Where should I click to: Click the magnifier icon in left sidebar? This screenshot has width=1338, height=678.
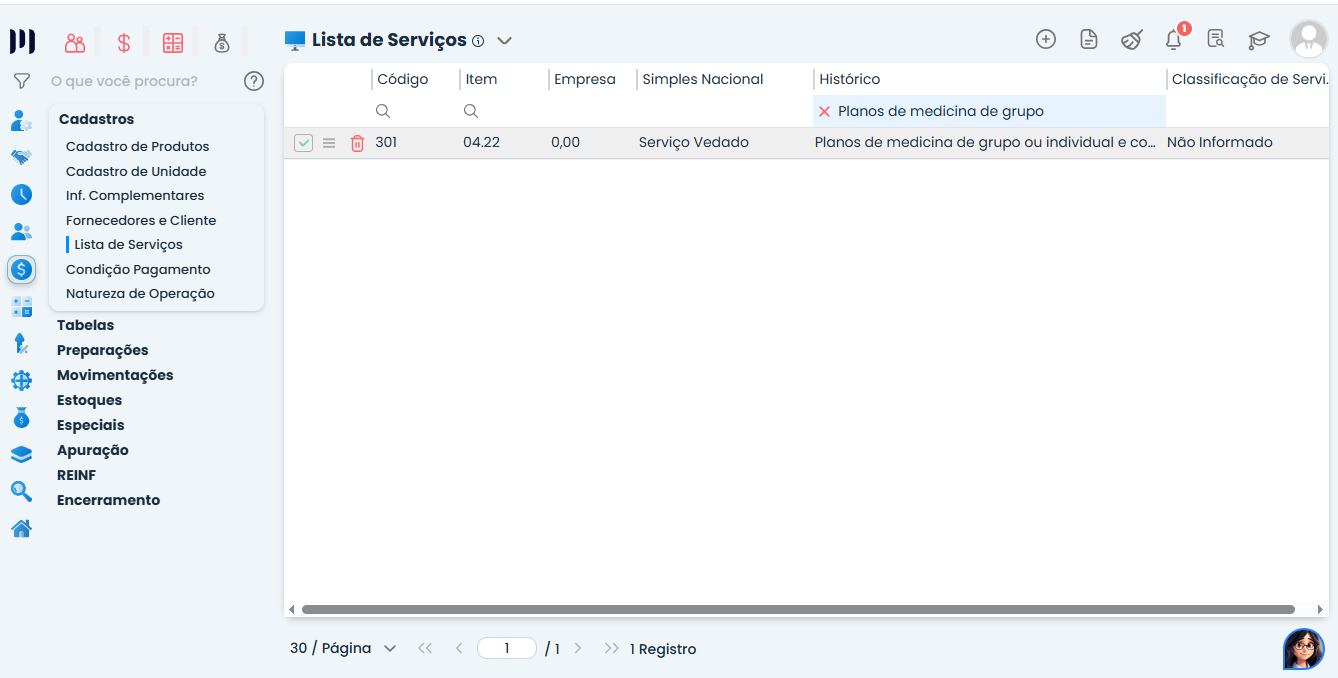point(21,491)
